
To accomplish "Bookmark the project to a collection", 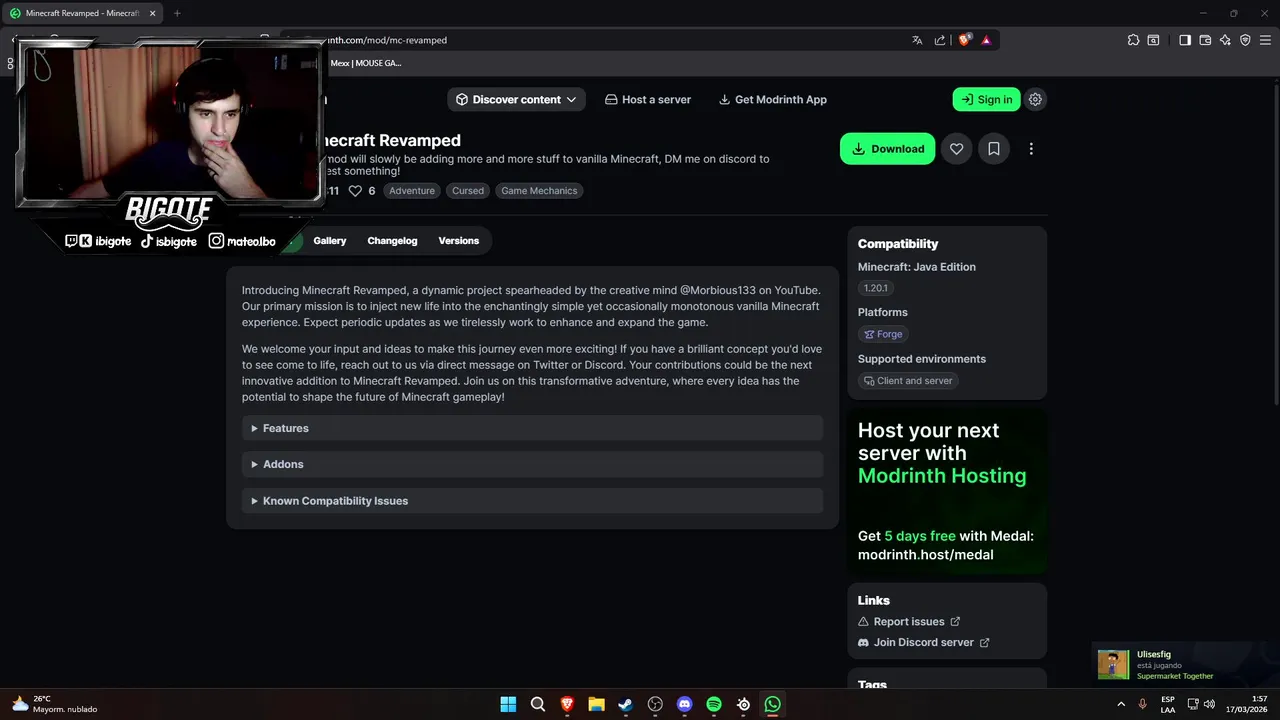I will click(994, 149).
